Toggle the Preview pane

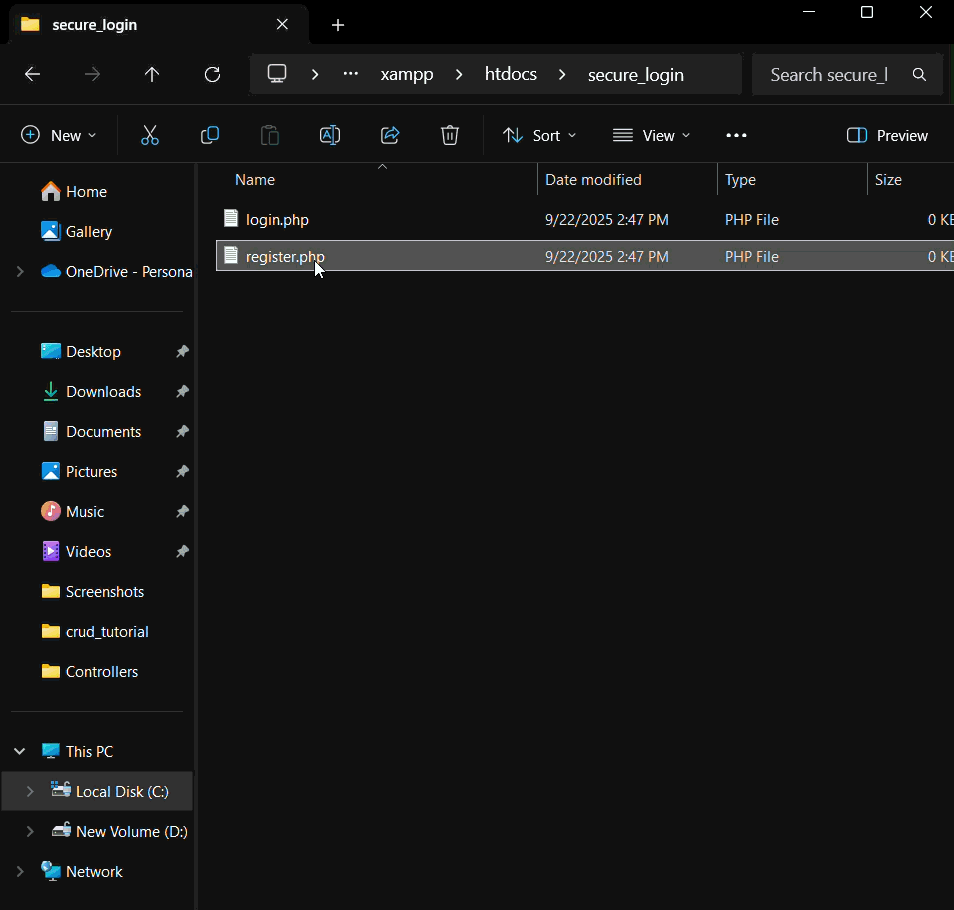tap(887, 135)
